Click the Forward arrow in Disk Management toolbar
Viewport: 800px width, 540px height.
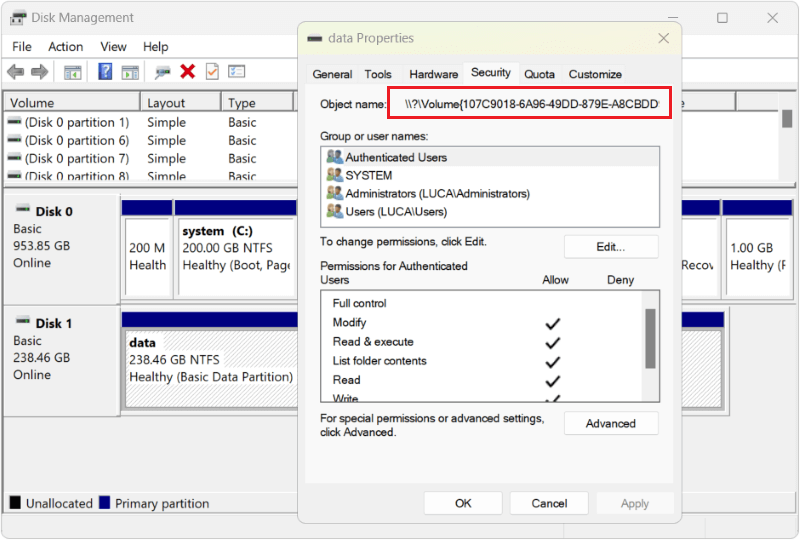pos(39,72)
